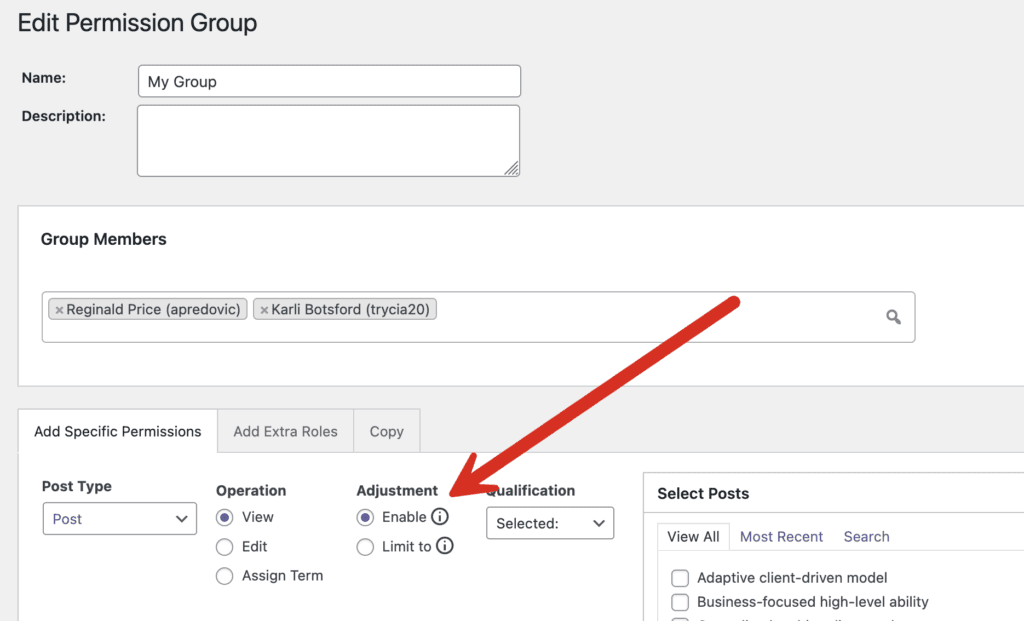The image size is (1024, 621).
Task: Open the Most Recent posts tab
Action: (x=781, y=537)
